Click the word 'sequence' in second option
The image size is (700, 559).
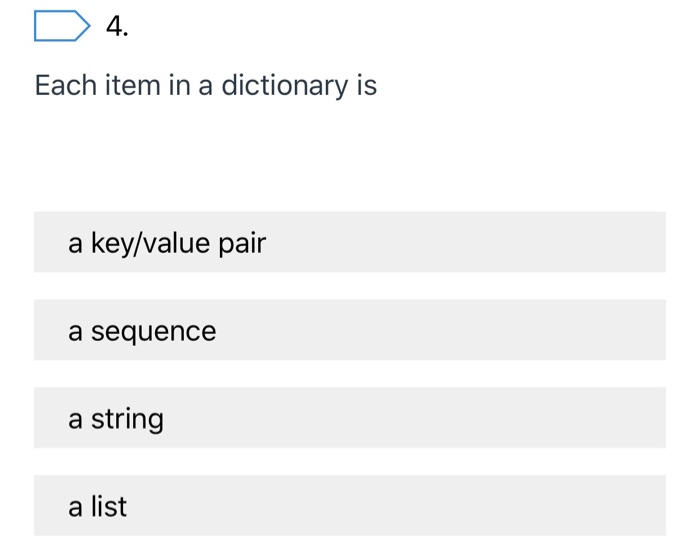pyautogui.click(x=153, y=331)
